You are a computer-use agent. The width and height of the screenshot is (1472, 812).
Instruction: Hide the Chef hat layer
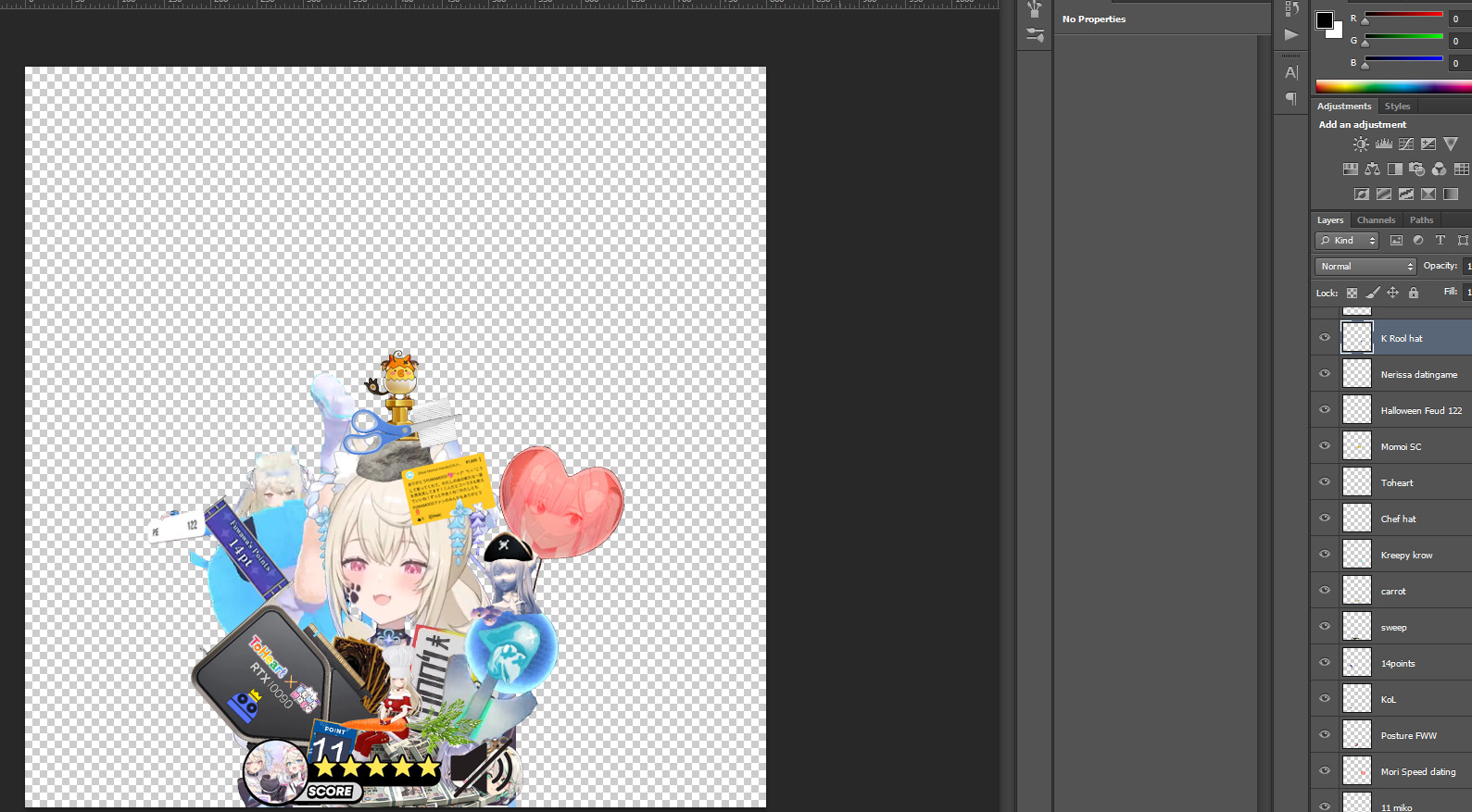[x=1325, y=518]
